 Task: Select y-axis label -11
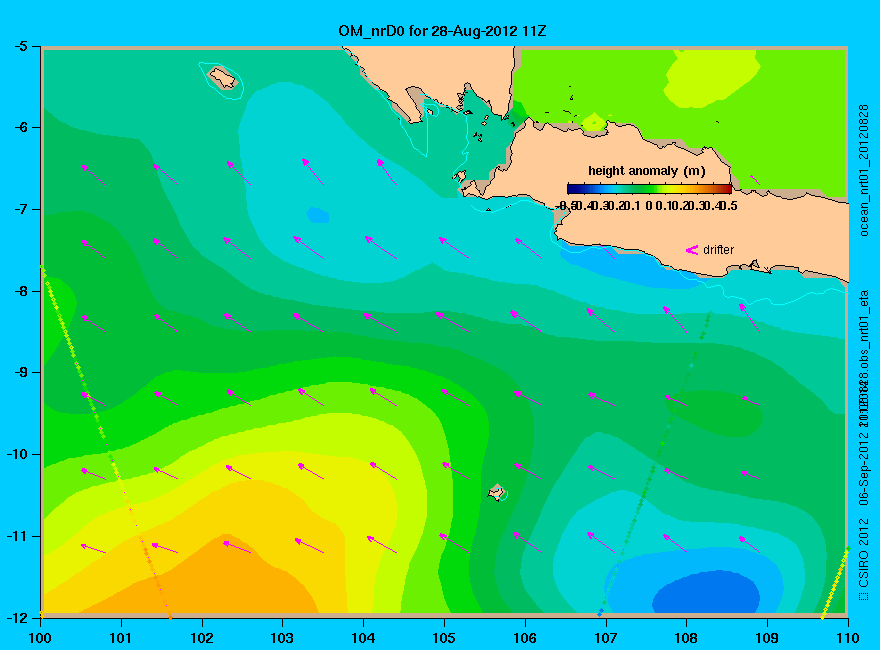(17, 536)
